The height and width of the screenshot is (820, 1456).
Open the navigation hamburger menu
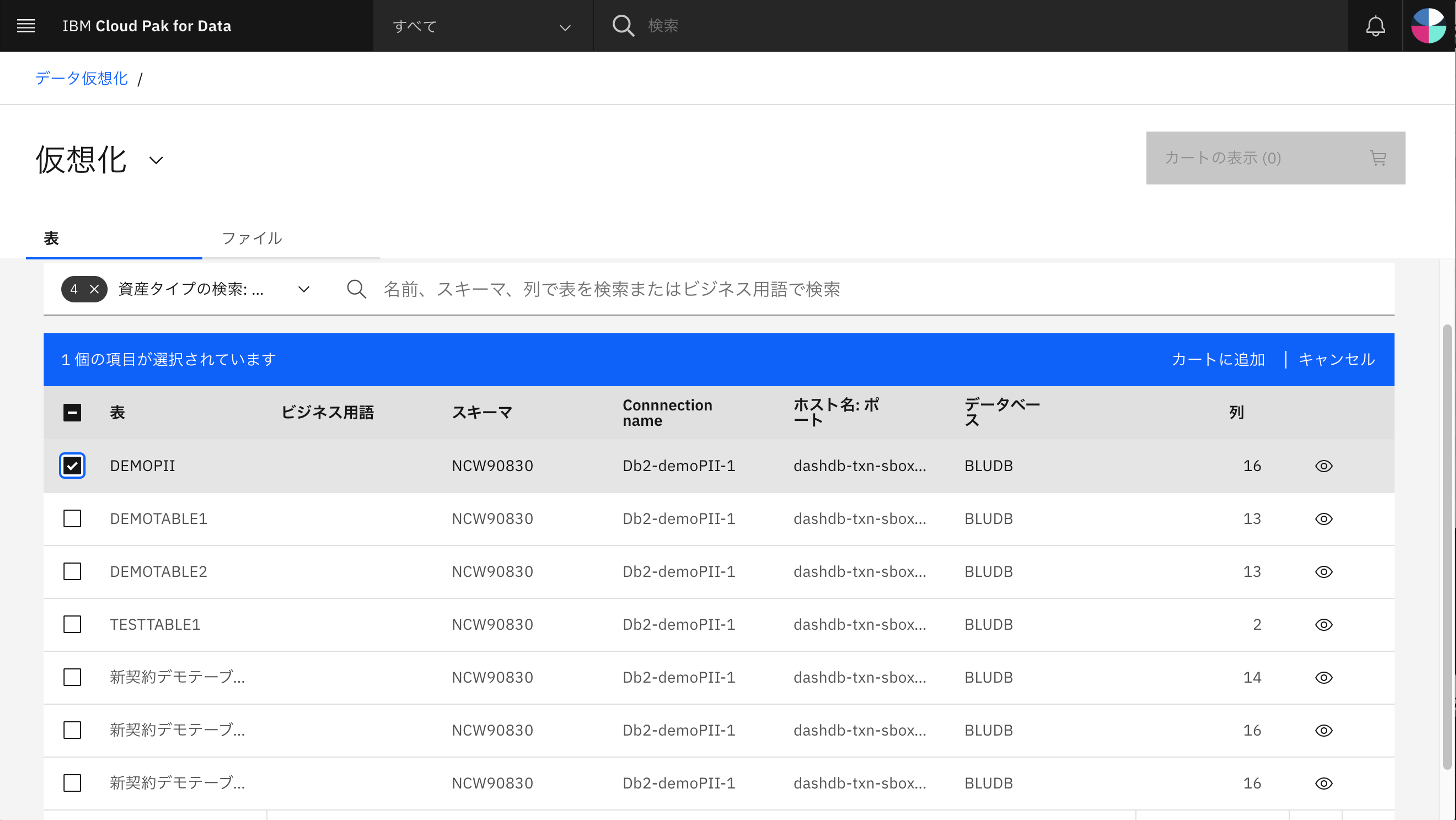pyautogui.click(x=26, y=26)
